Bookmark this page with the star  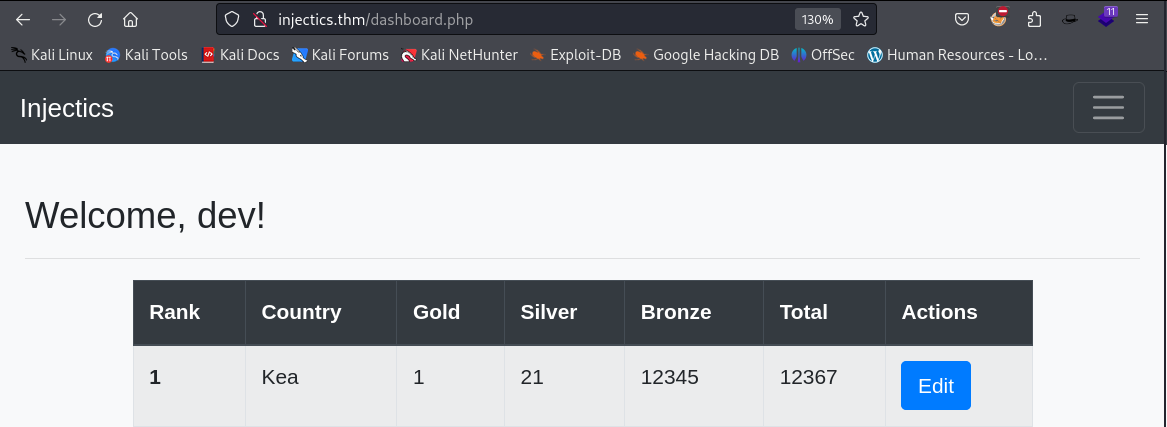(x=861, y=19)
